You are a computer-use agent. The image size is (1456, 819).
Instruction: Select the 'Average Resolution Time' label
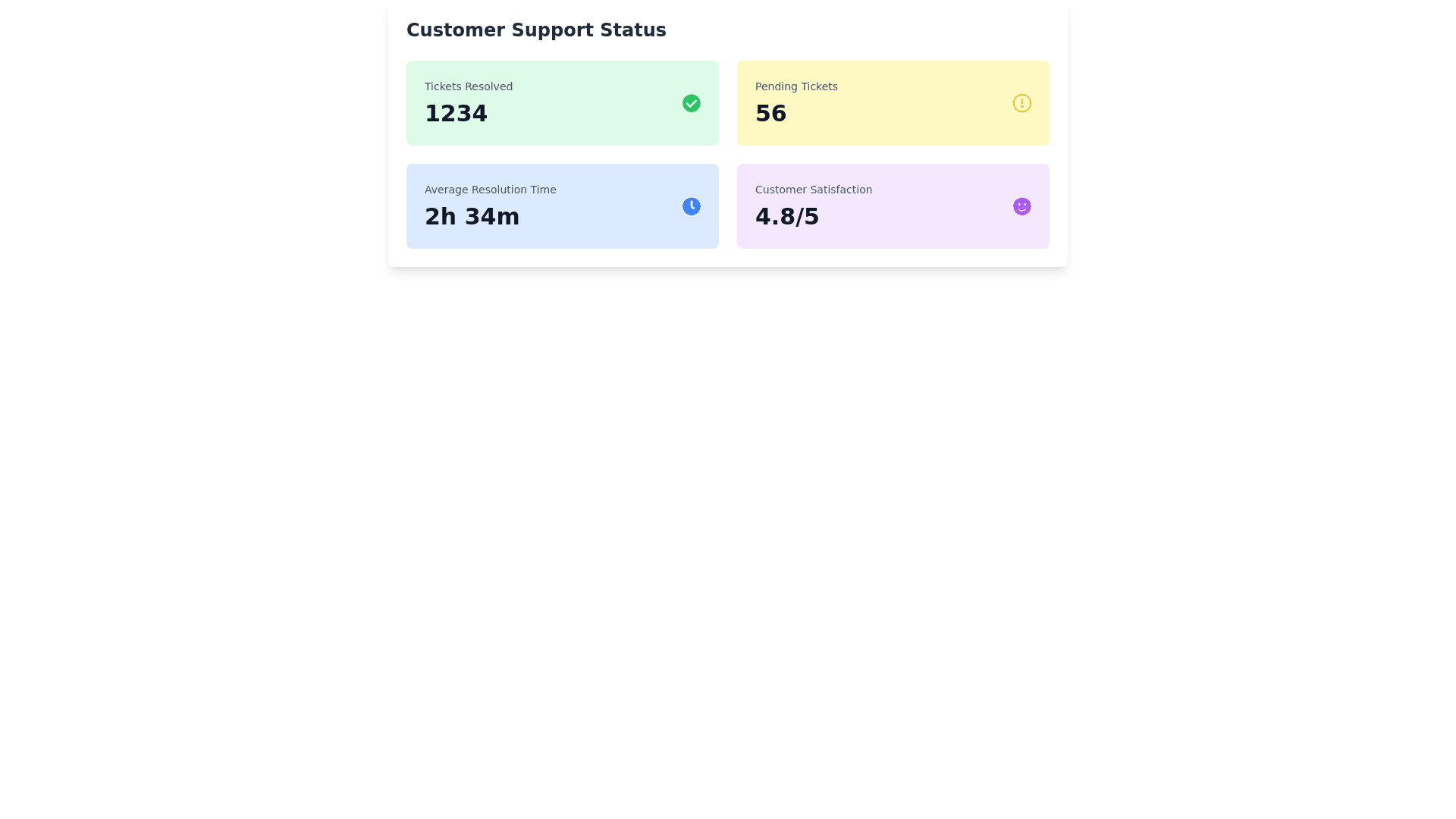pyautogui.click(x=490, y=190)
